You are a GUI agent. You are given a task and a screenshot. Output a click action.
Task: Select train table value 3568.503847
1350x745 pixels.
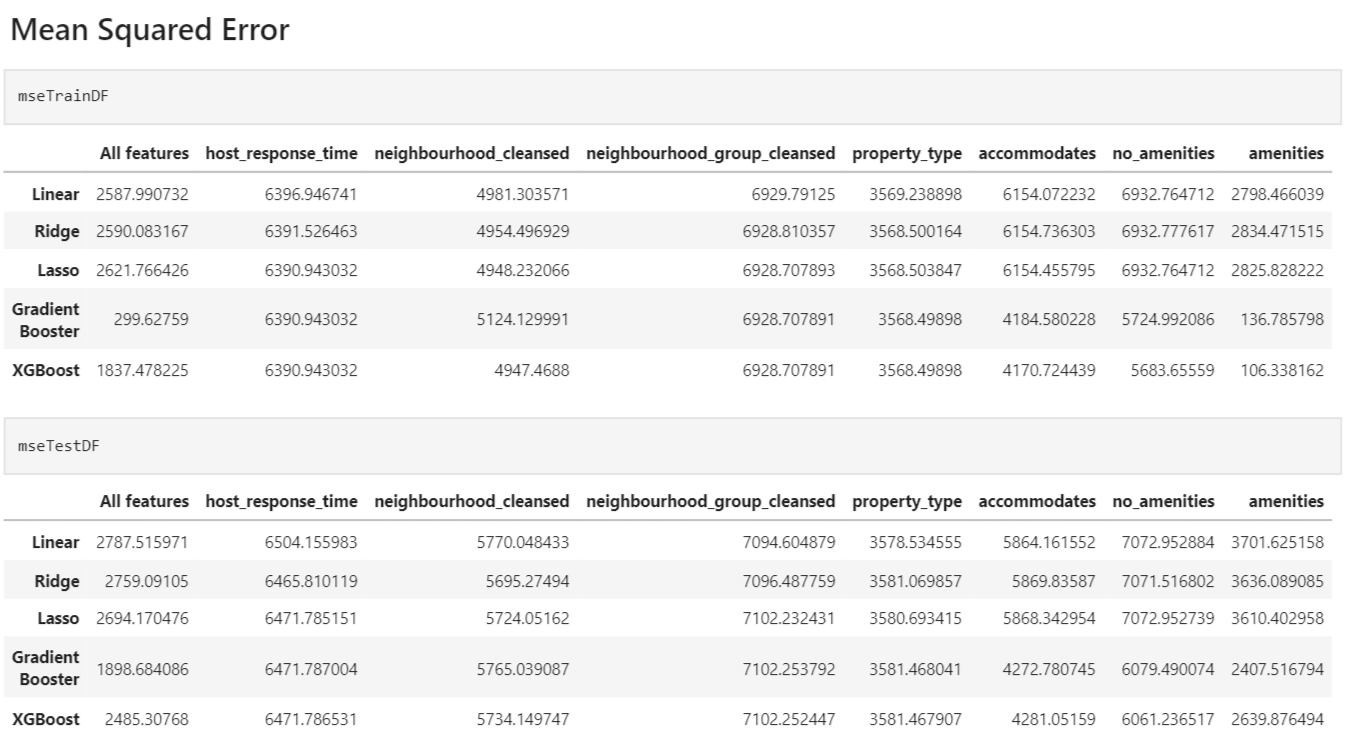click(x=916, y=271)
